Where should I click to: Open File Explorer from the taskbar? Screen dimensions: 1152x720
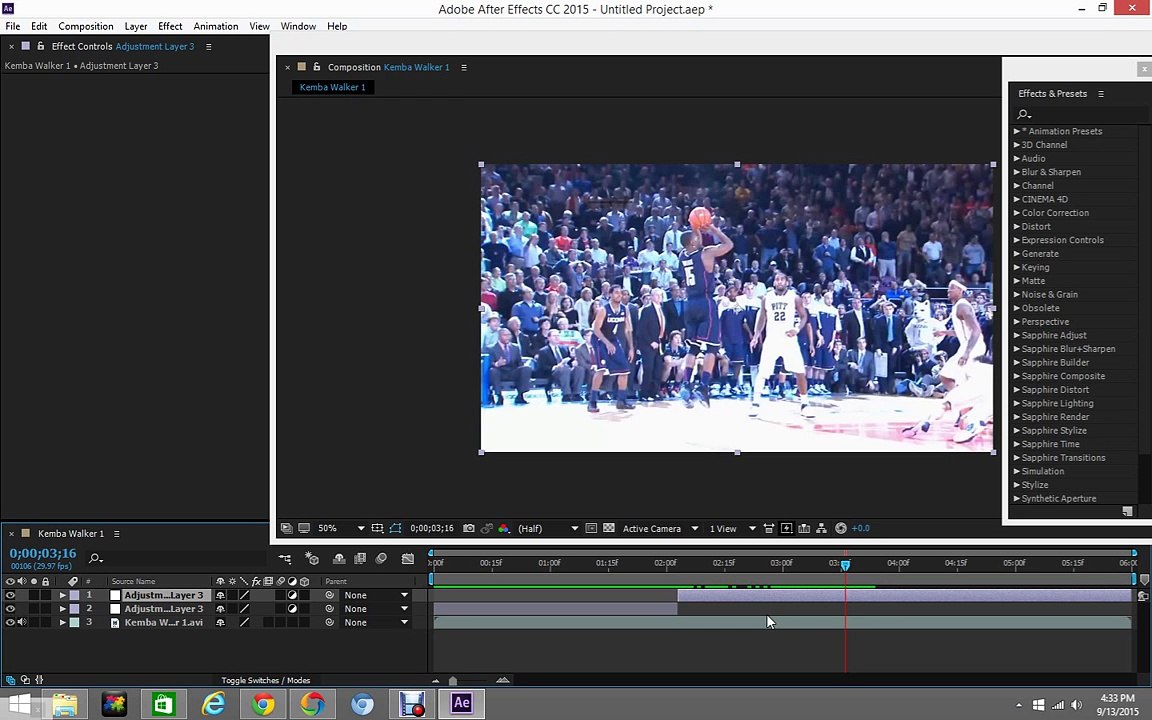click(64, 703)
